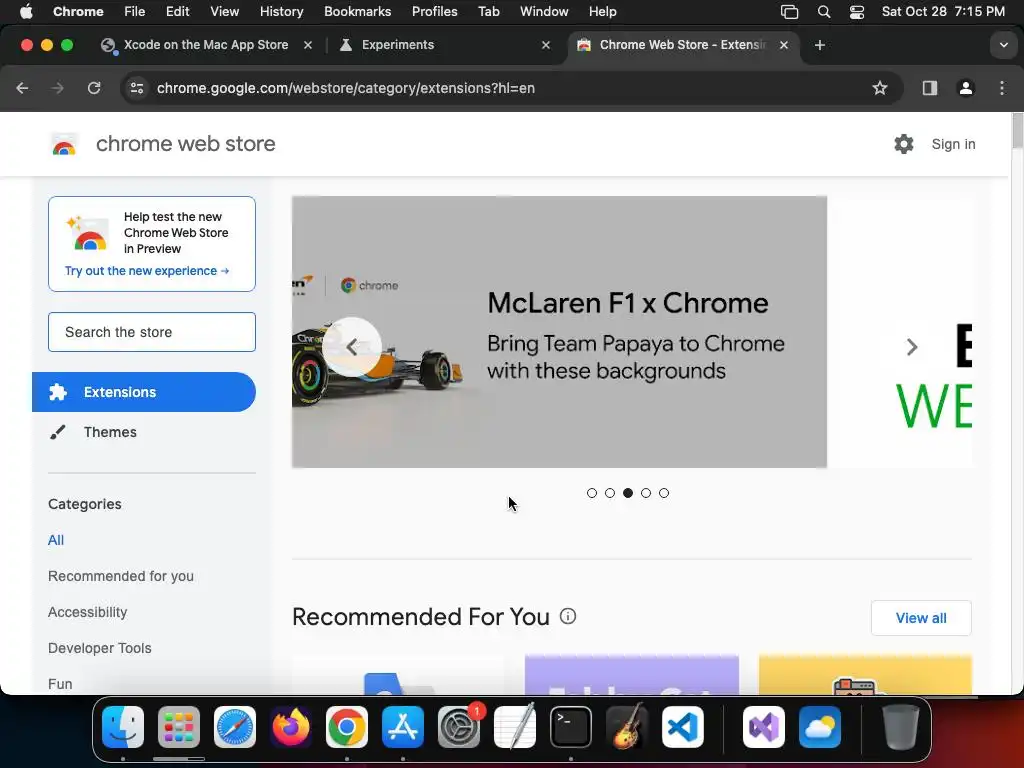Open GarageBand from the dock

click(x=627, y=727)
